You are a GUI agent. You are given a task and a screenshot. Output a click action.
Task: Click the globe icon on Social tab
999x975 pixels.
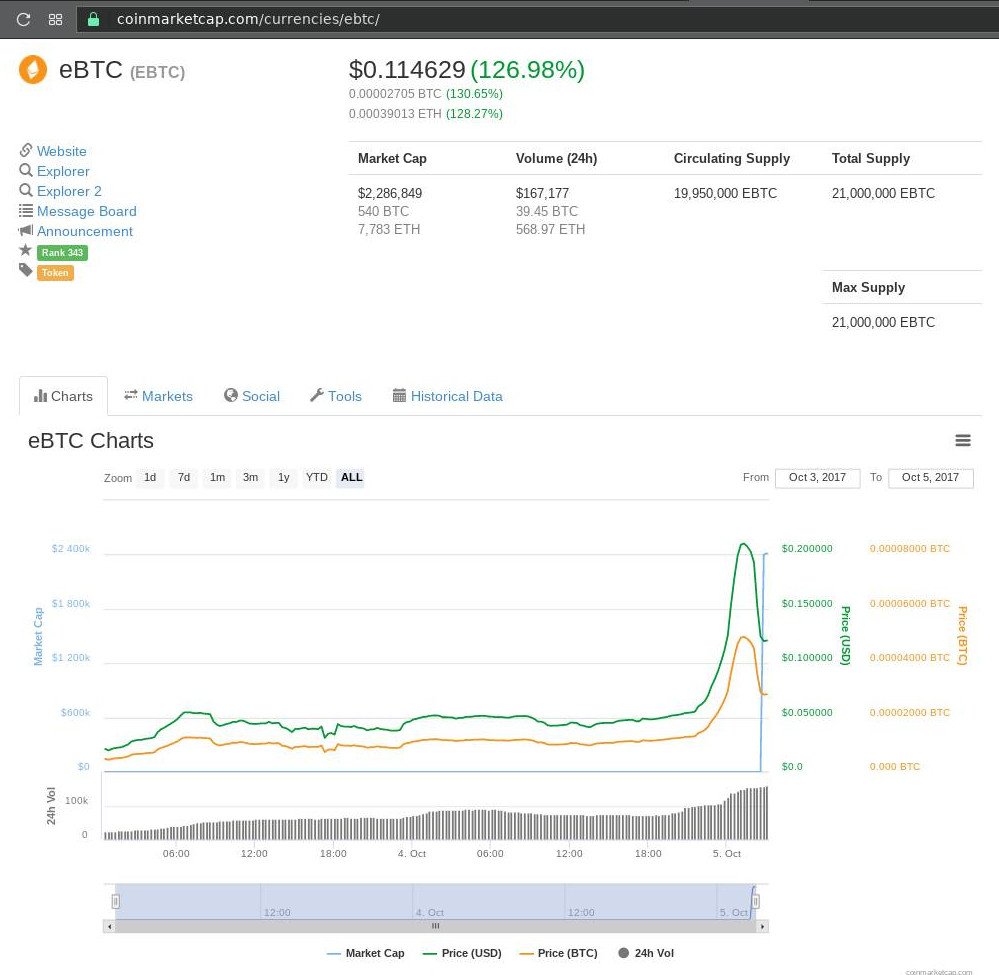(231, 395)
